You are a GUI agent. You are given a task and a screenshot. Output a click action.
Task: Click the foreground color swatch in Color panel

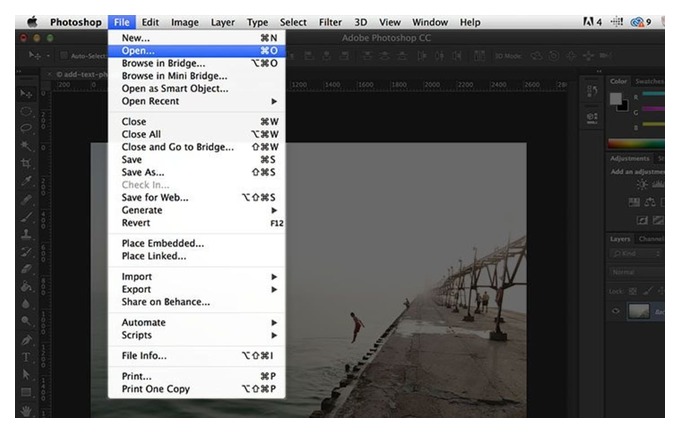(x=615, y=98)
